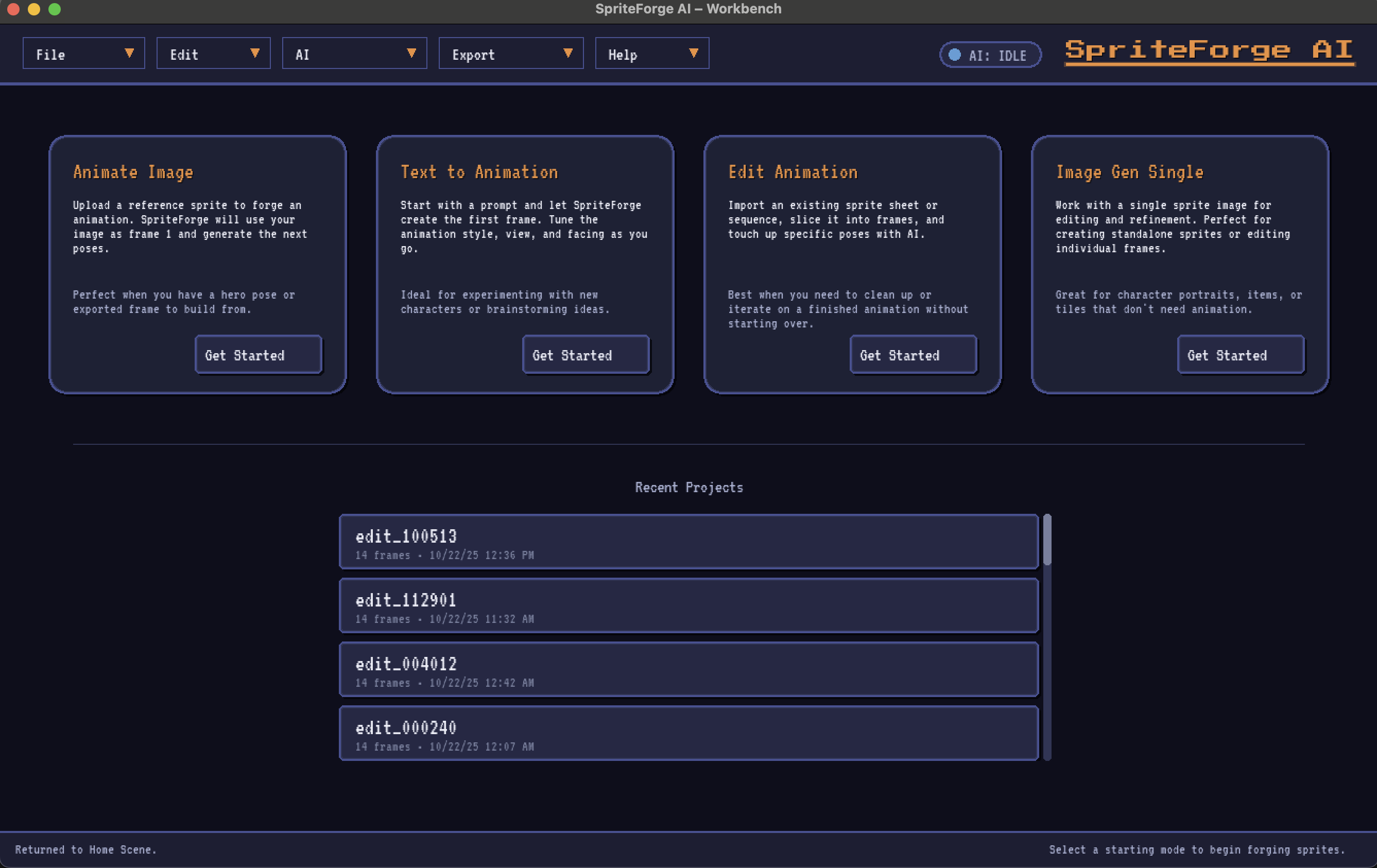The width and height of the screenshot is (1377, 868).
Task: Open recent project edit_100513
Action: 688,542
